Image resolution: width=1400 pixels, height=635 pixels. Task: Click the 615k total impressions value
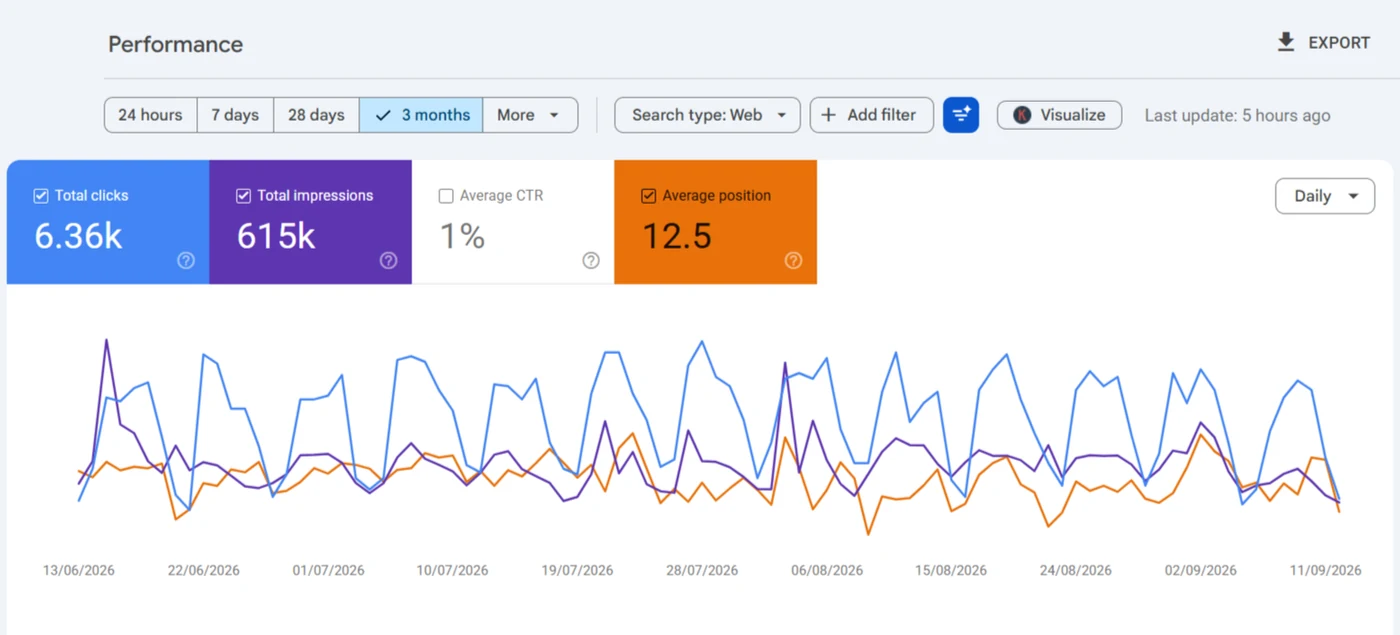276,236
